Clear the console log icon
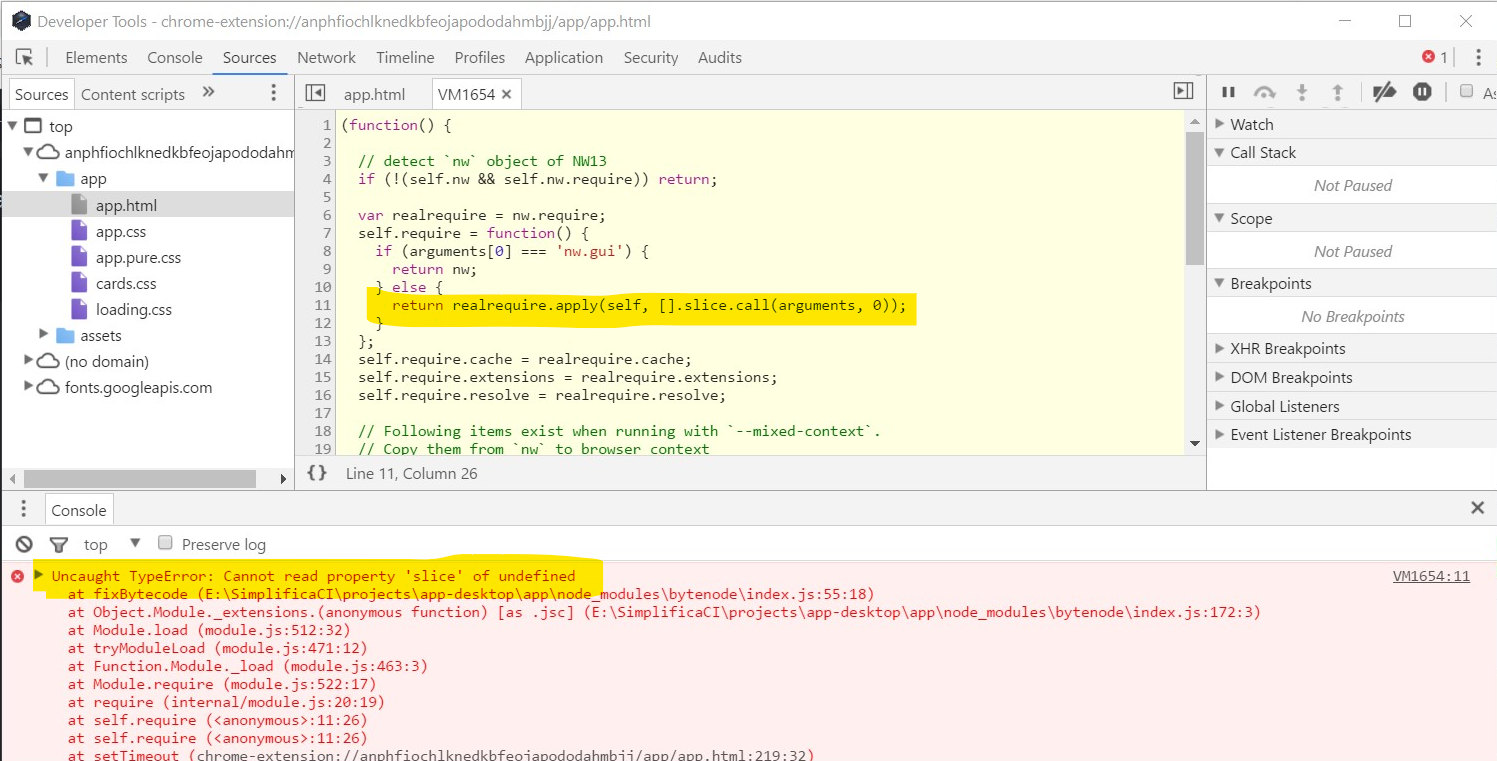 pyautogui.click(x=24, y=544)
